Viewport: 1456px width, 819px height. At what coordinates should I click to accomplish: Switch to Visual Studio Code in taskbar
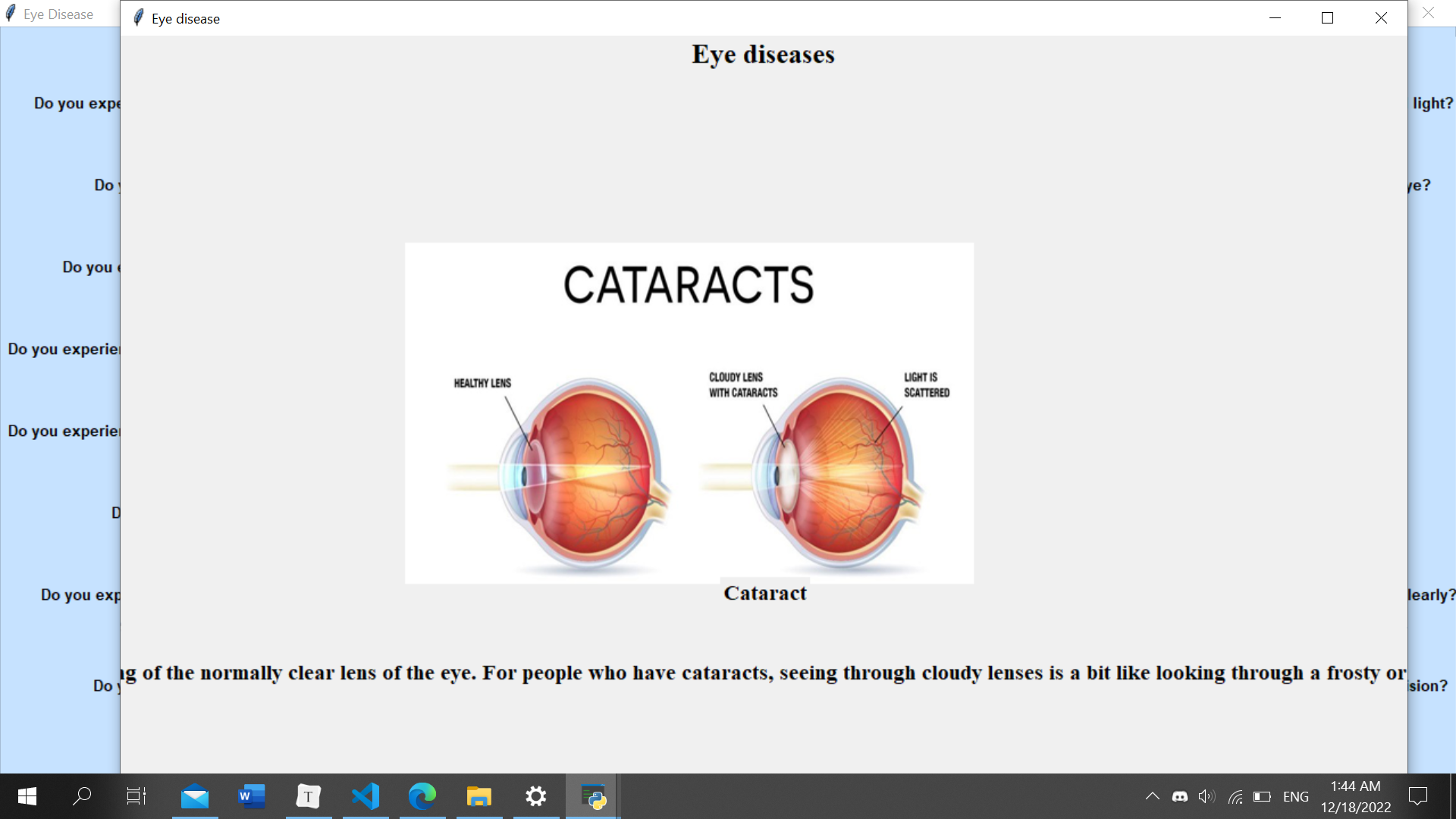366,796
